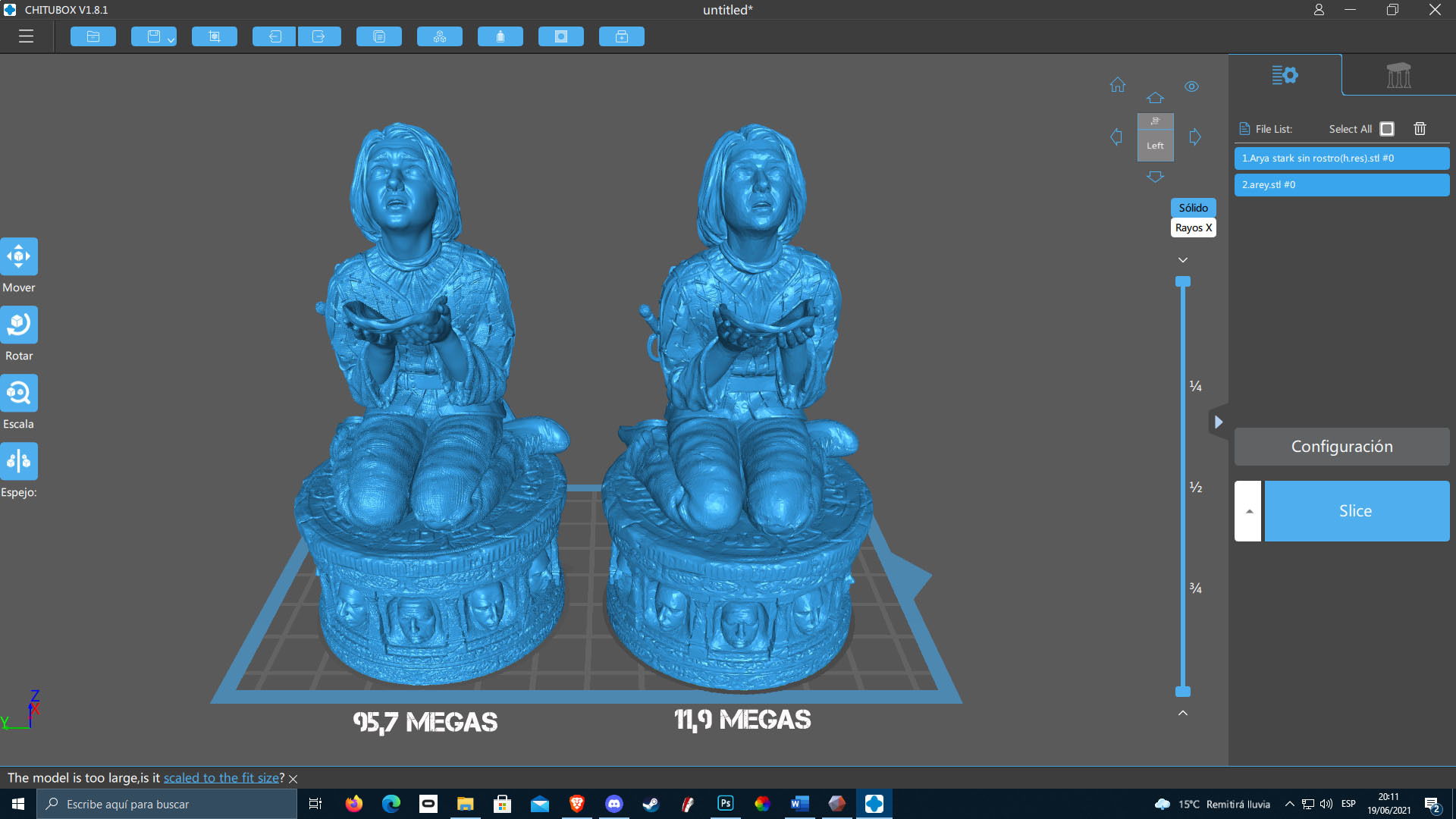Select file 1.Arya stark sin rostro(h.res).stl
1456x819 pixels.
click(1341, 158)
